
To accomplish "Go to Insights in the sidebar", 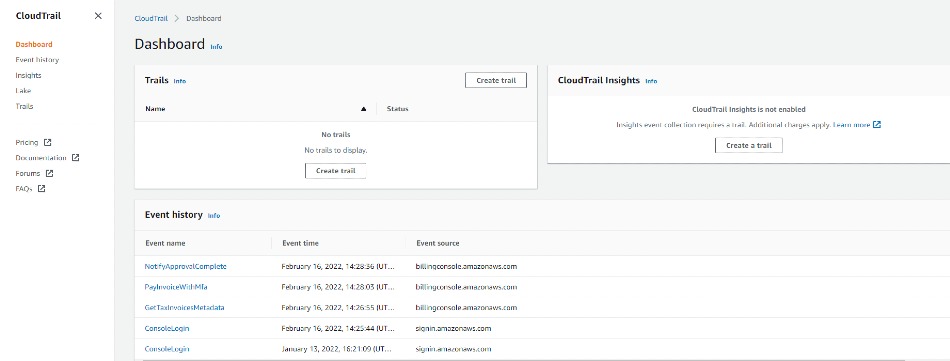I will click(28, 76).
